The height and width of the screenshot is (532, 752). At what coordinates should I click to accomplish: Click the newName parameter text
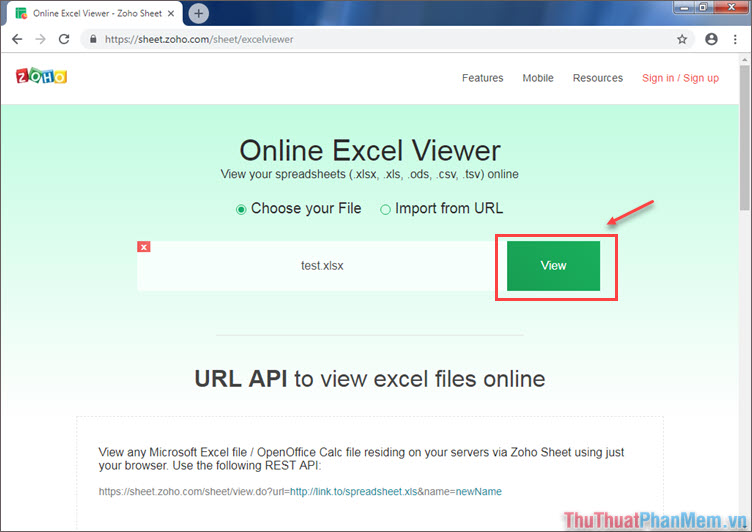tap(479, 492)
